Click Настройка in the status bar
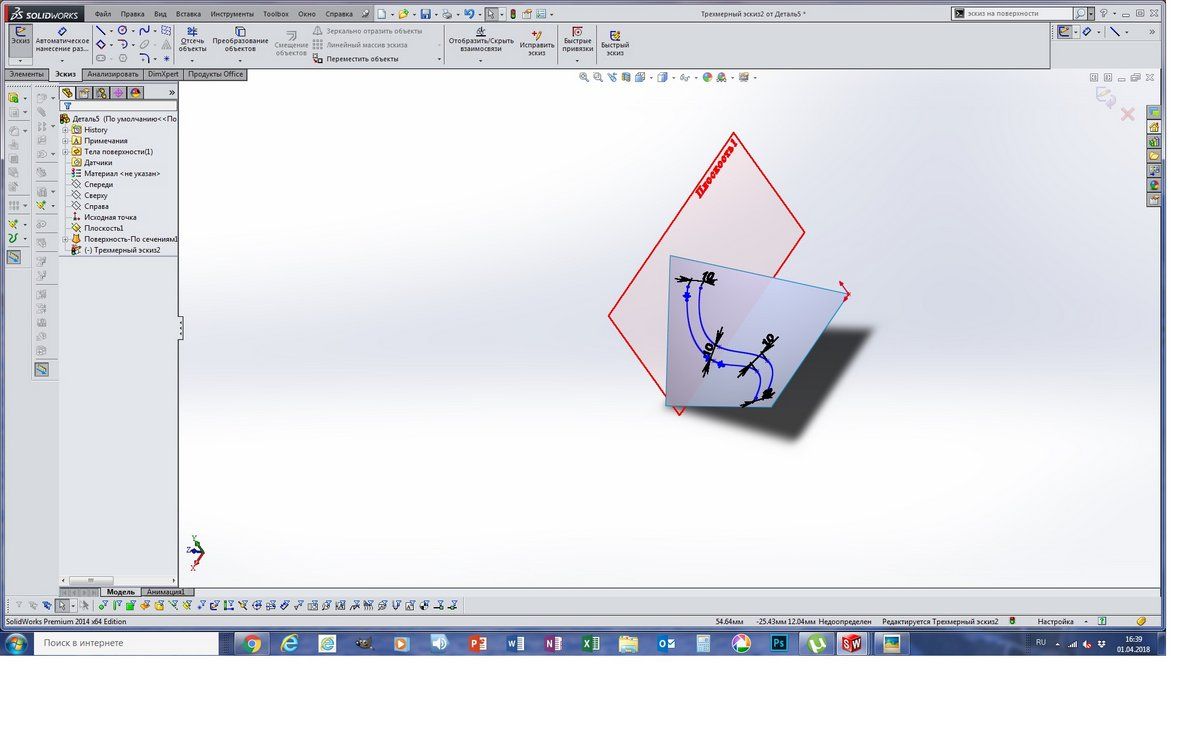Screen dimensions: 1200x748 tap(1055, 621)
